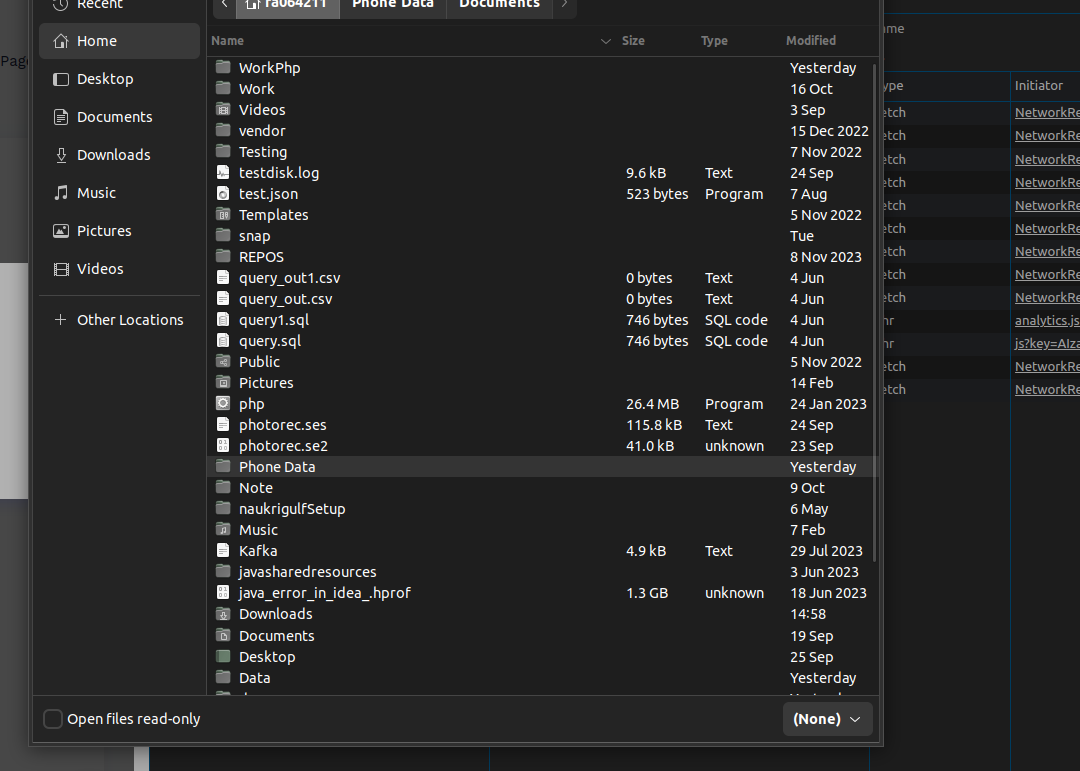Switch to Phone Data path segment
This screenshot has width=1080, height=771.
(x=393, y=4)
